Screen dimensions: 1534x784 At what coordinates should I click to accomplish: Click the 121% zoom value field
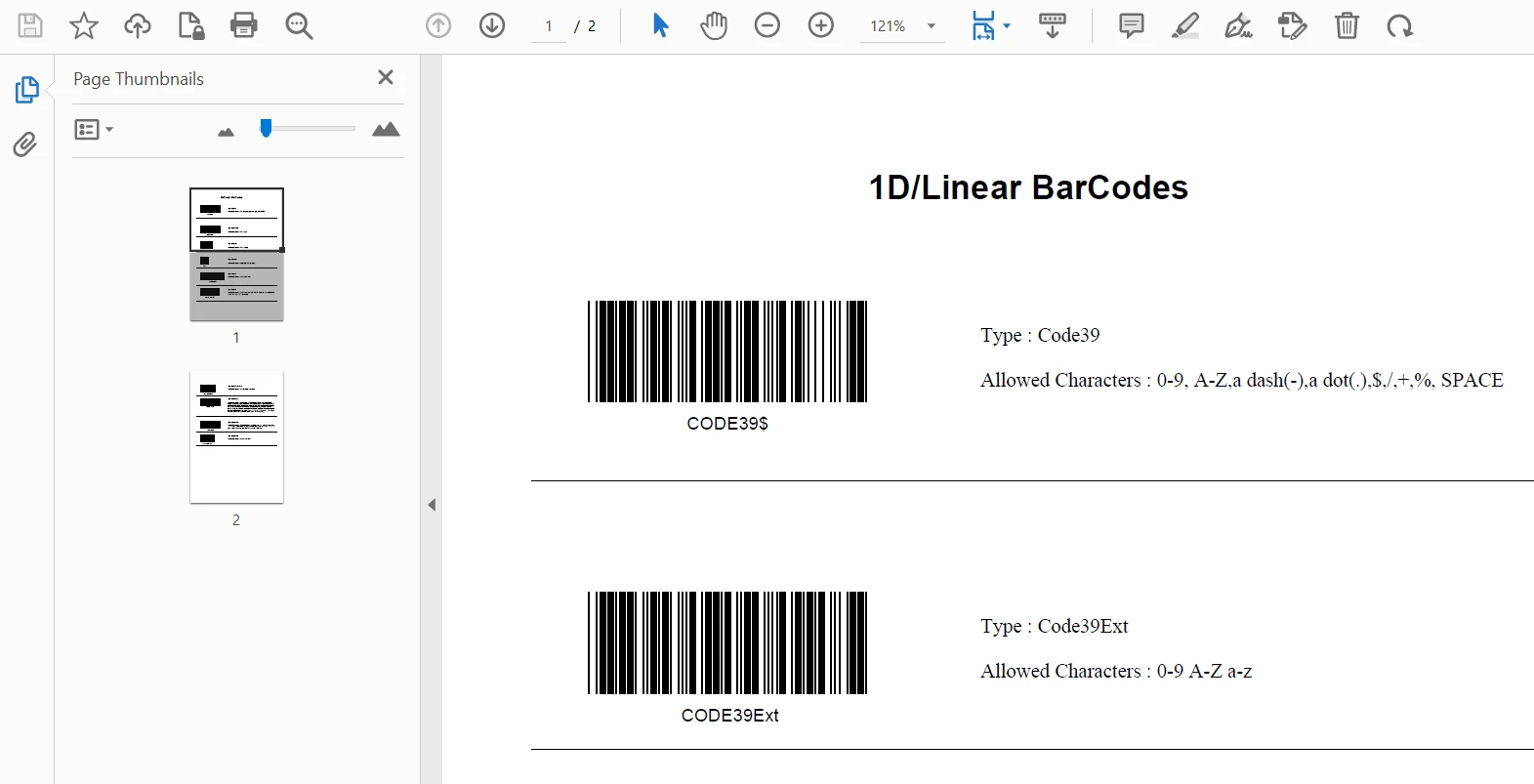pos(889,27)
